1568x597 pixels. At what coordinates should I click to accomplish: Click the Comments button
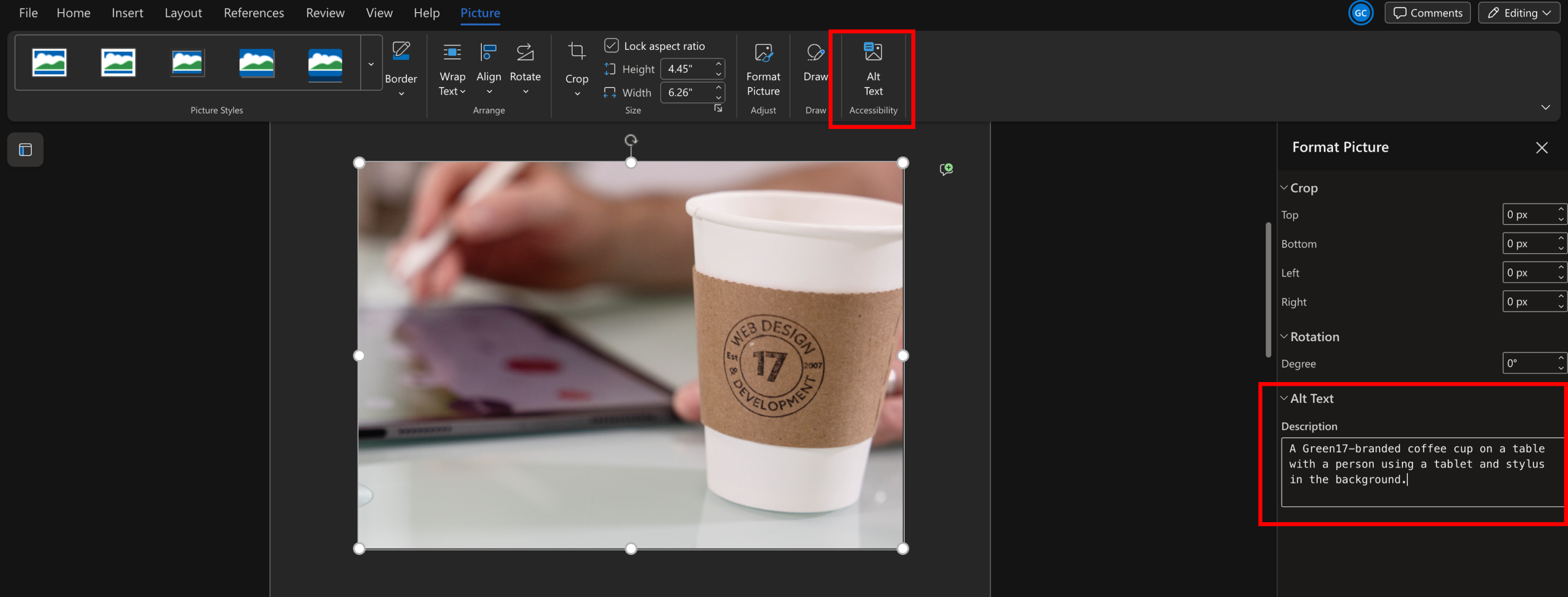click(x=1427, y=13)
